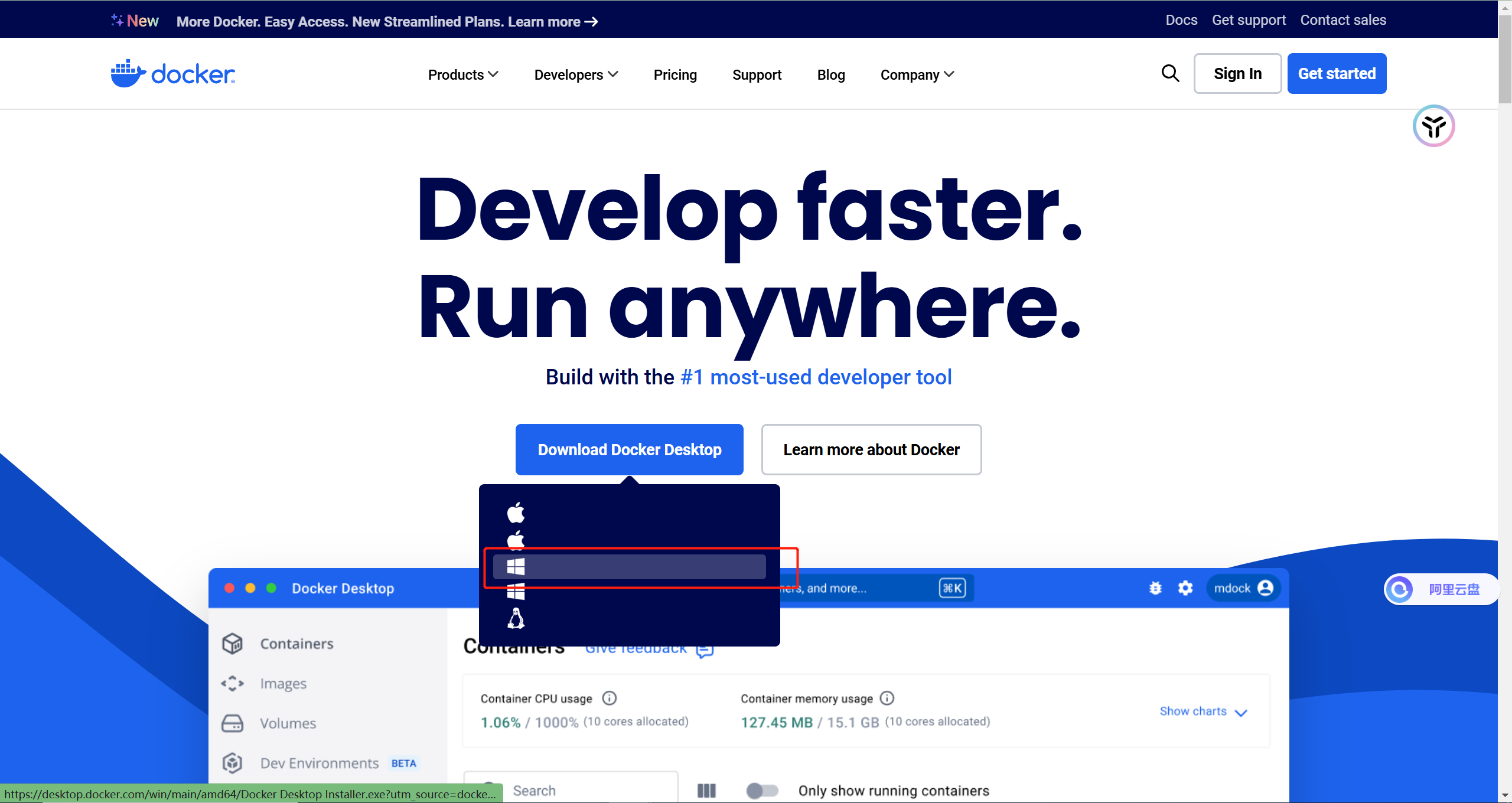Click Volumes label in sidebar
Viewport: 1512px width, 803px height.
288,723
